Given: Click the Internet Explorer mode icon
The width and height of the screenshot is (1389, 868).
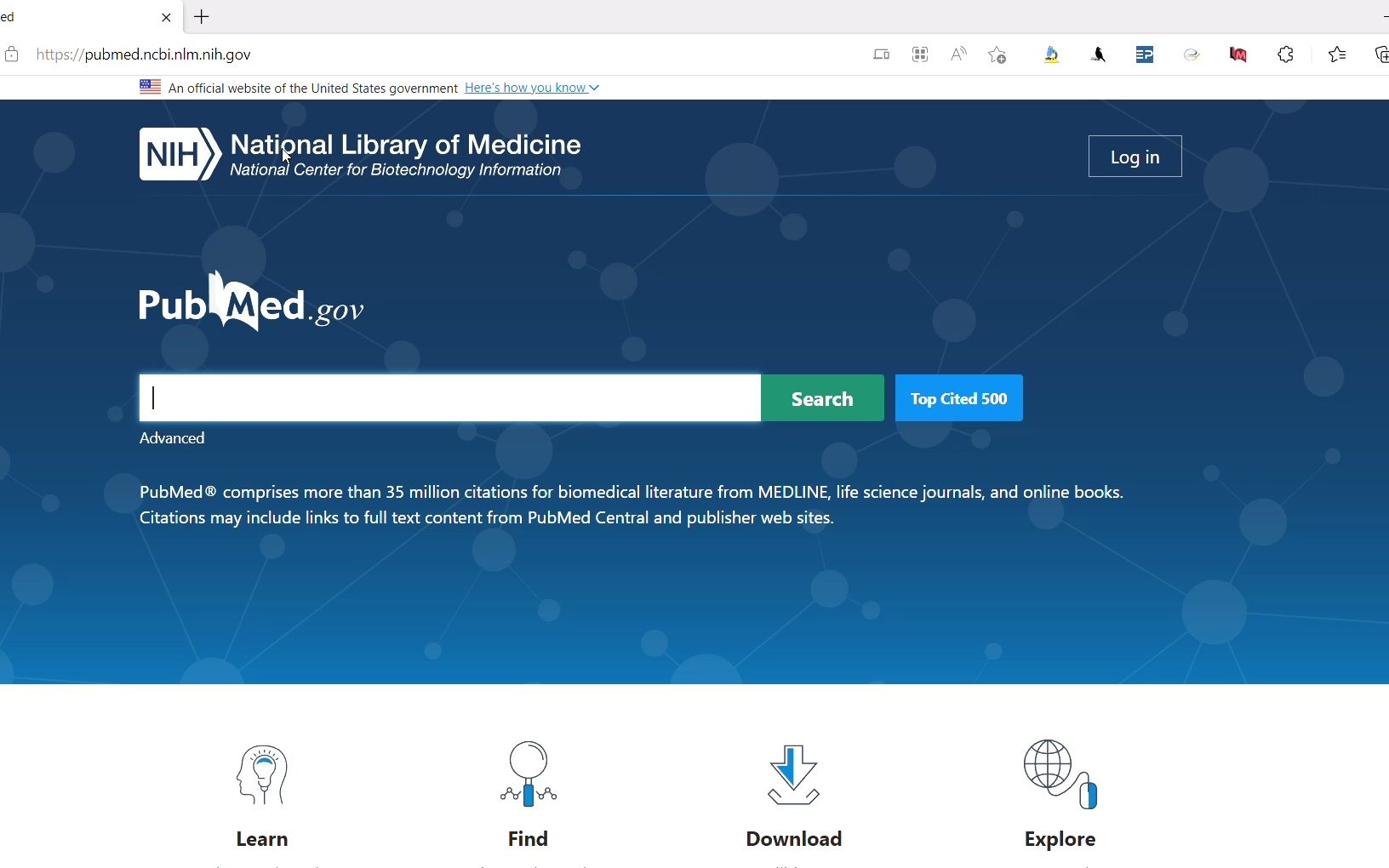Looking at the screenshot, I should pos(1192,54).
